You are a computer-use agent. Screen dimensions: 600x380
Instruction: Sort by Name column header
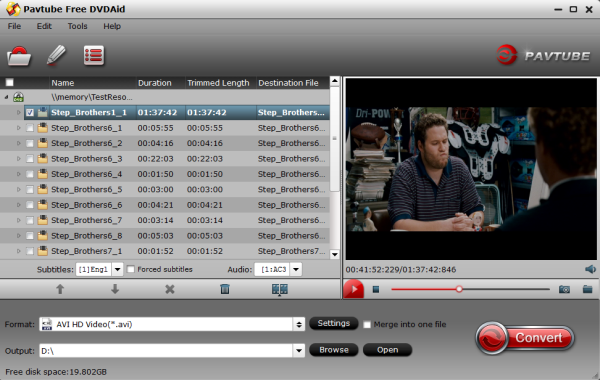(93, 83)
